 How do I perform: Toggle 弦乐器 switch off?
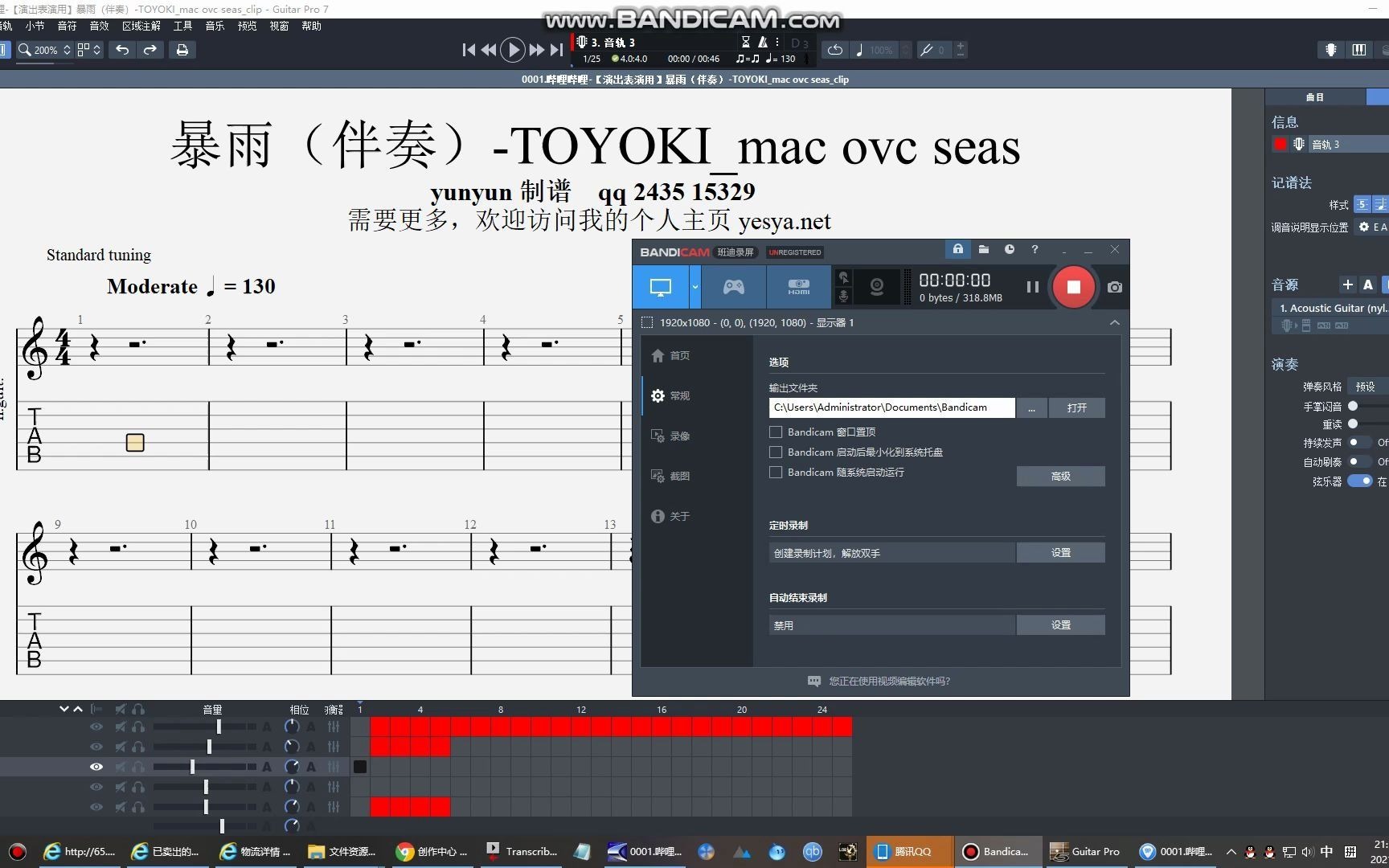[x=1360, y=481]
